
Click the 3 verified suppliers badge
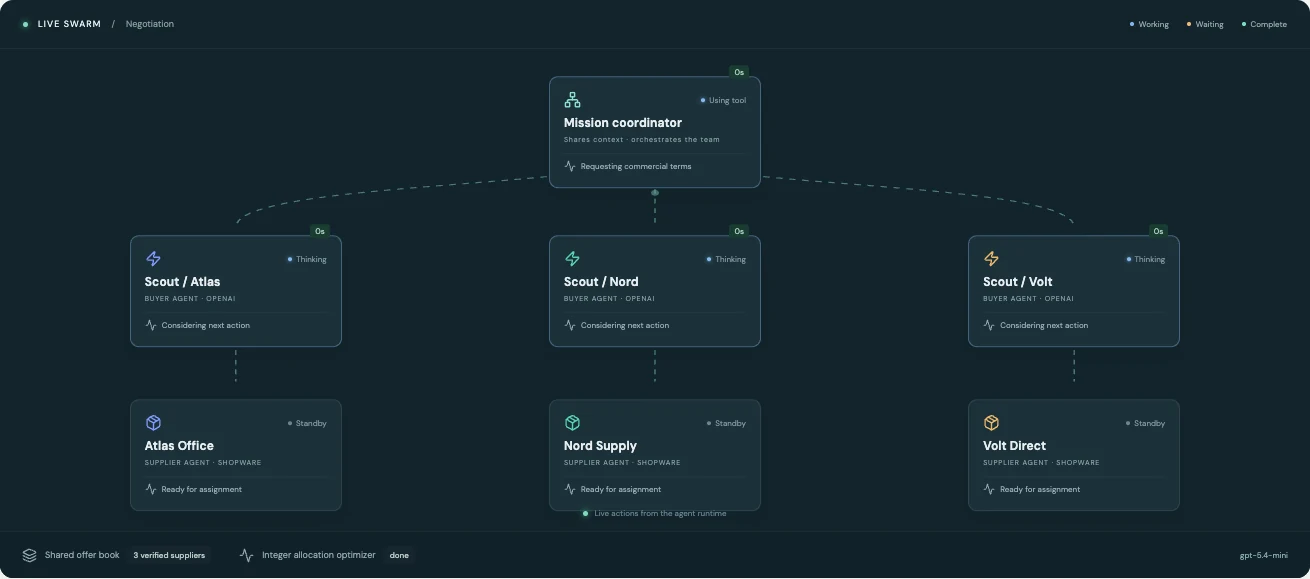[x=169, y=555]
